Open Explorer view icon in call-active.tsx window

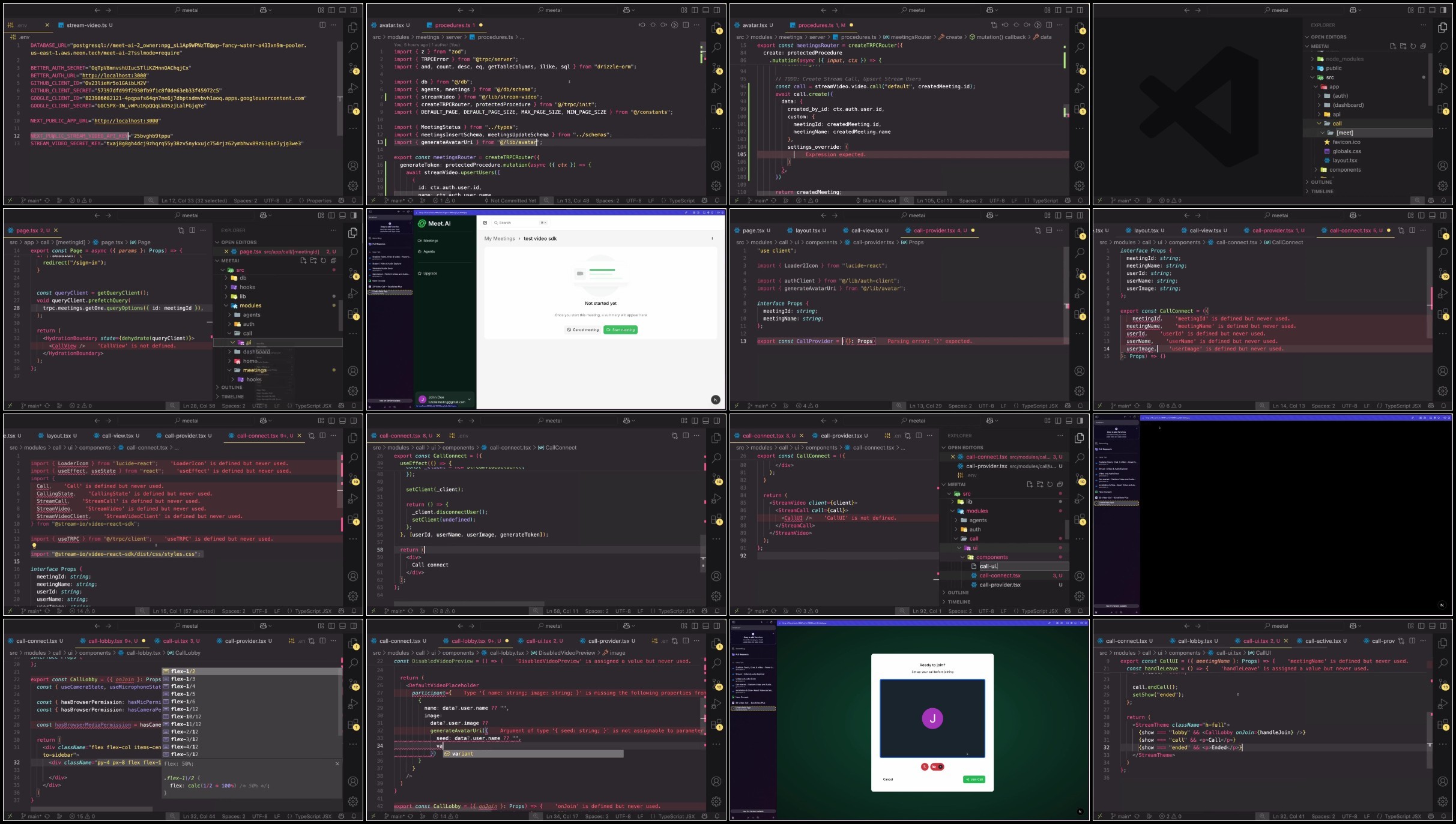(1442, 643)
